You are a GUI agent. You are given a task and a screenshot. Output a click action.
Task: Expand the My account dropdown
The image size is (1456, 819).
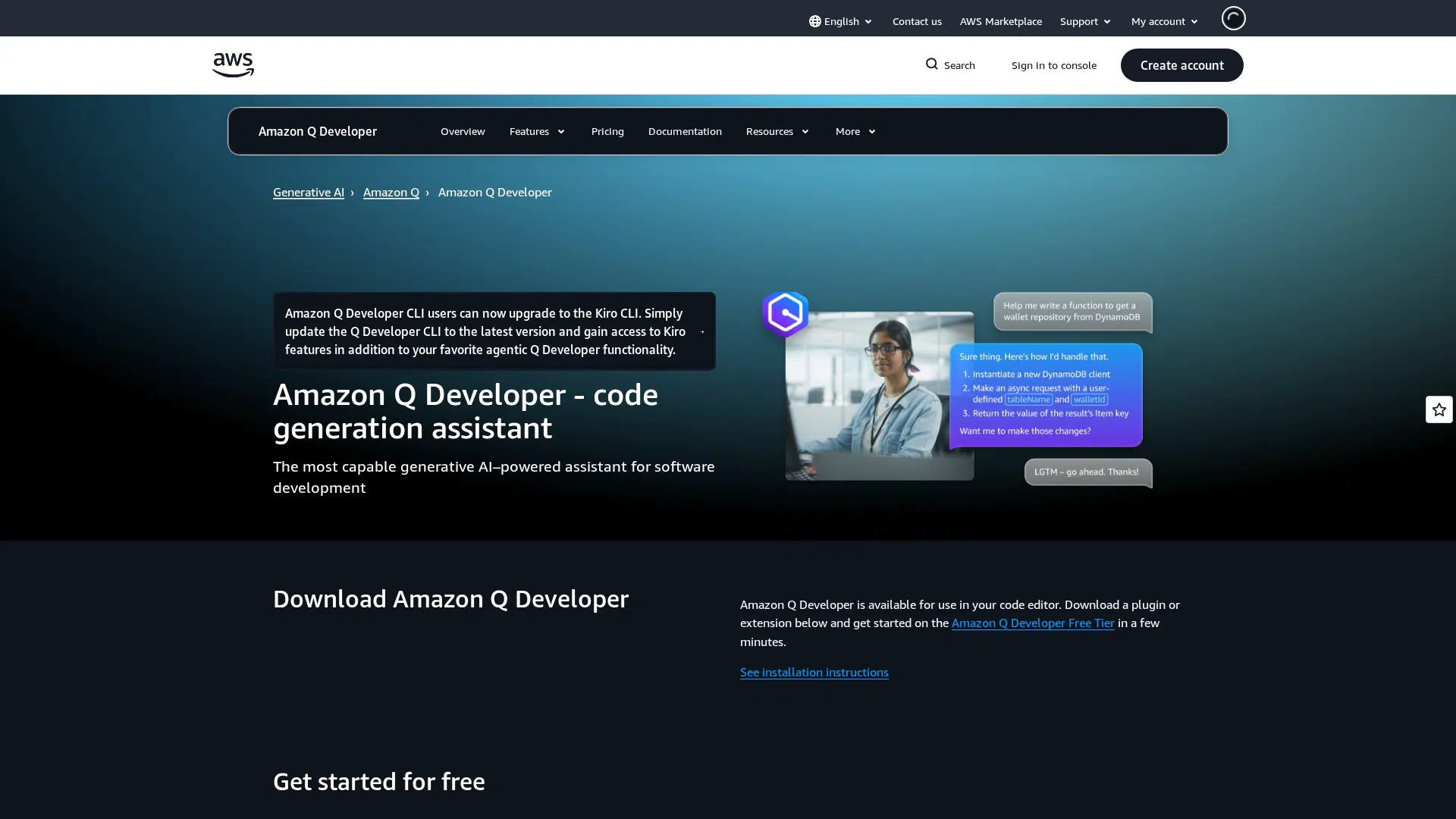coord(1165,21)
